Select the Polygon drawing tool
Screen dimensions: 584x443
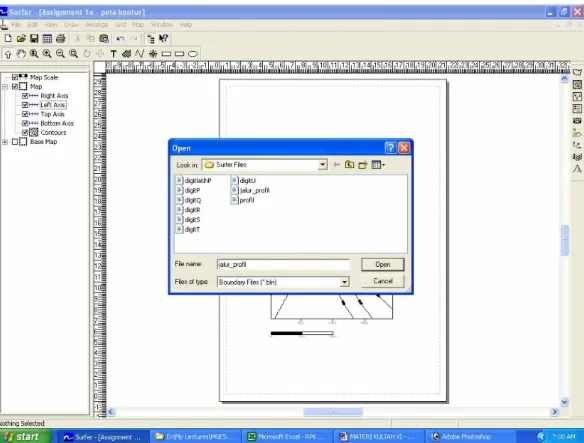pos(127,54)
